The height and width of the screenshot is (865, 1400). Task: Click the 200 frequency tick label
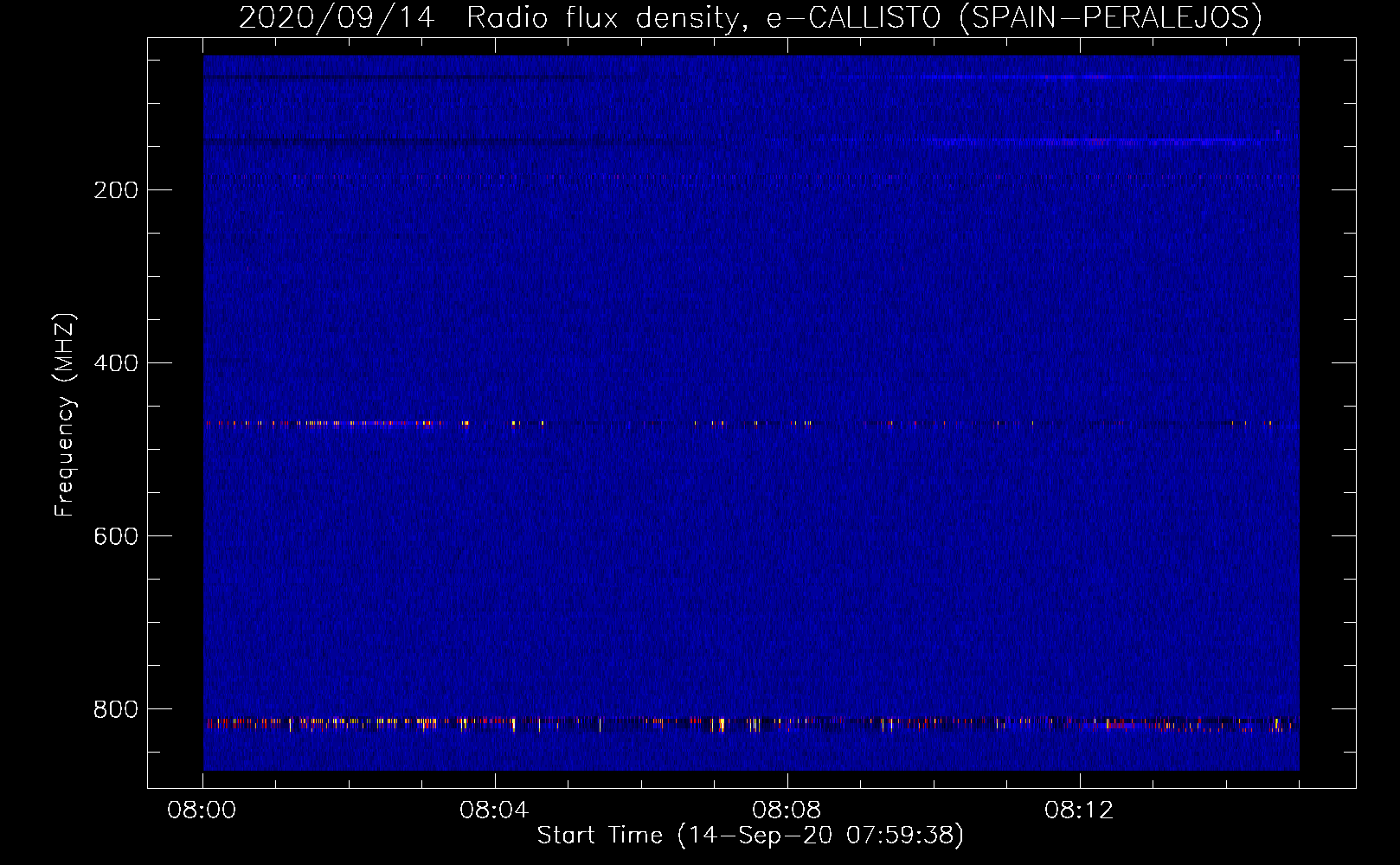point(116,190)
